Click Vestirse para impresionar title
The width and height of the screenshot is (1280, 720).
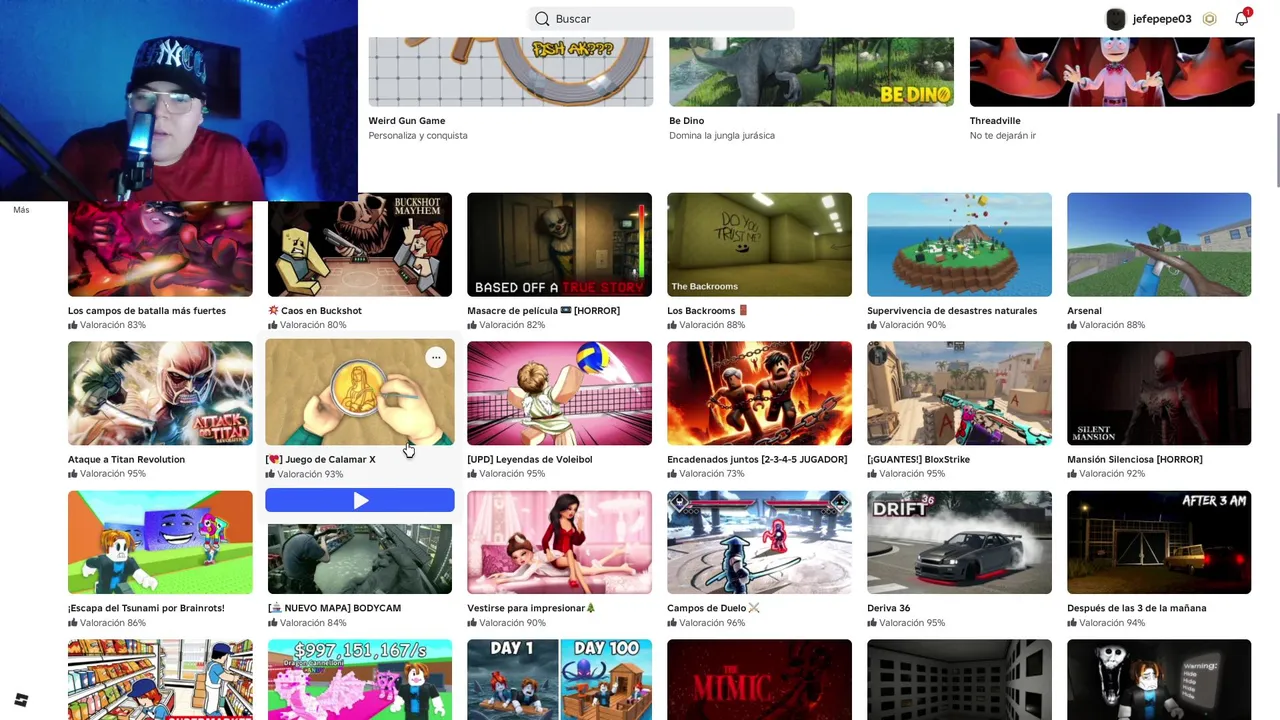pos(531,608)
